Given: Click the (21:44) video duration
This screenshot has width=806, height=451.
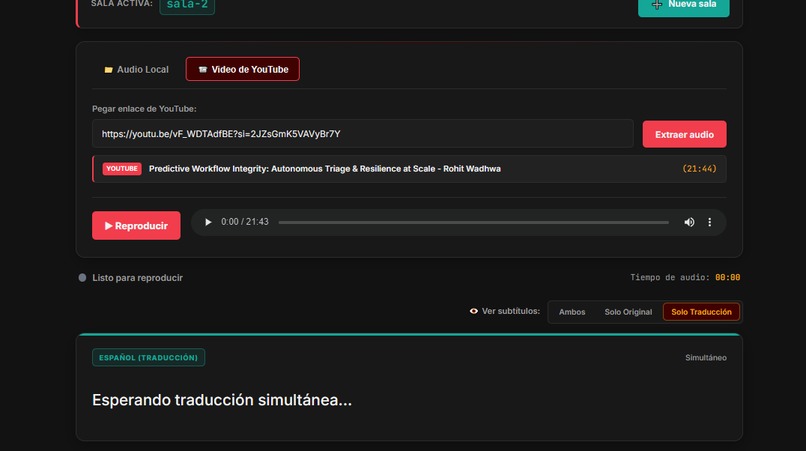Looking at the screenshot, I should 699,169.
